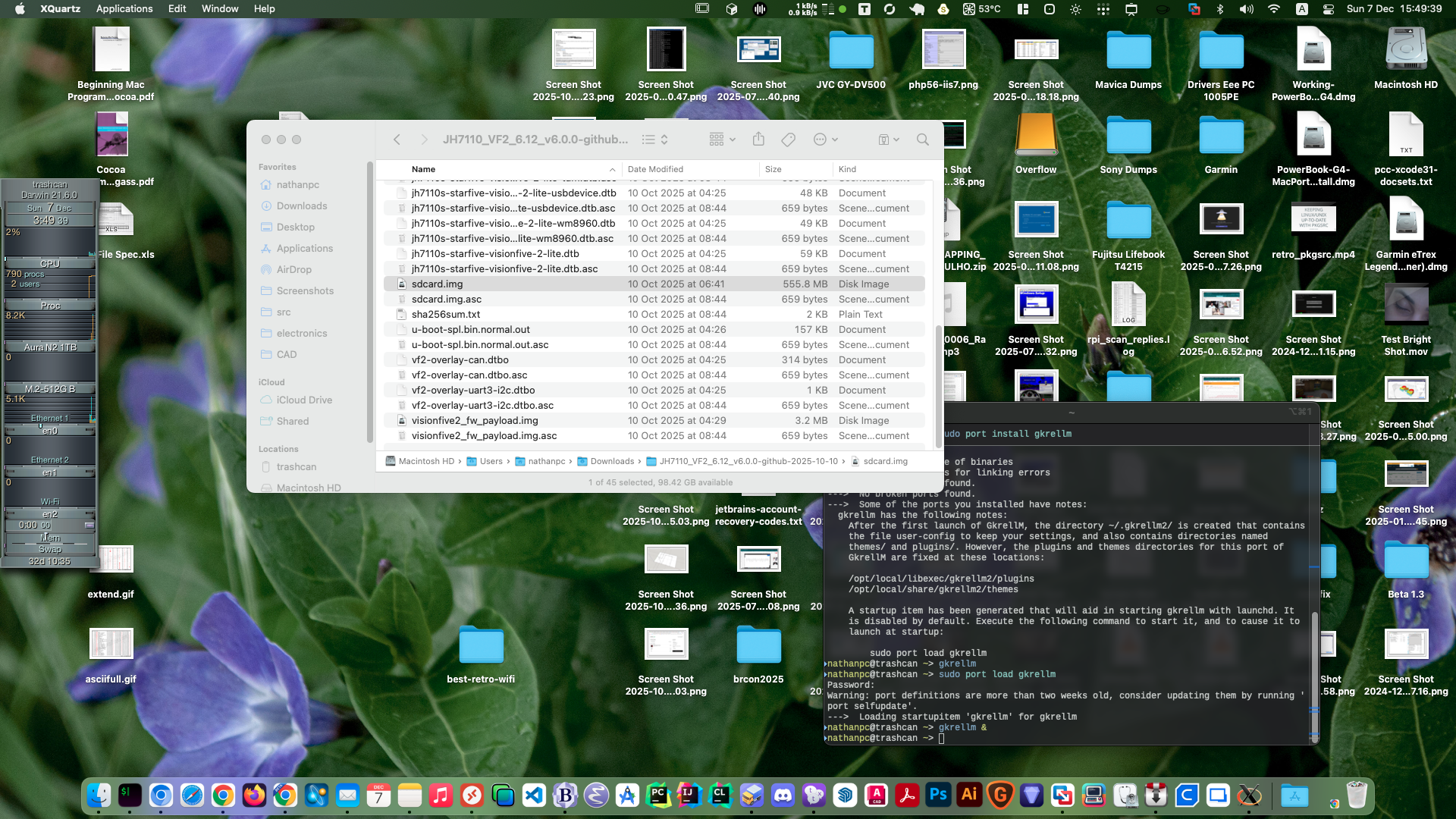Open the More actions ellipsis dropdown
This screenshot has height=819, width=1456.
click(x=825, y=140)
